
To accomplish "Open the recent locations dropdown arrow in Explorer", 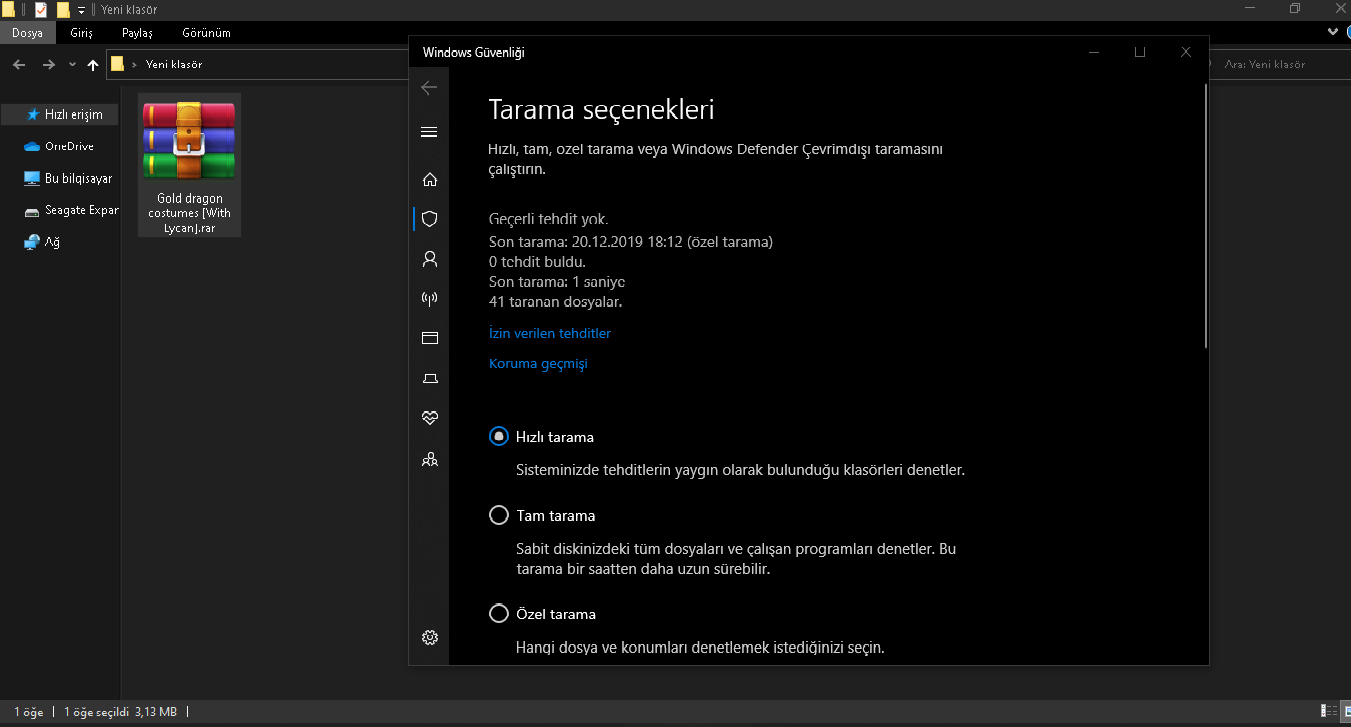I will pos(72,64).
